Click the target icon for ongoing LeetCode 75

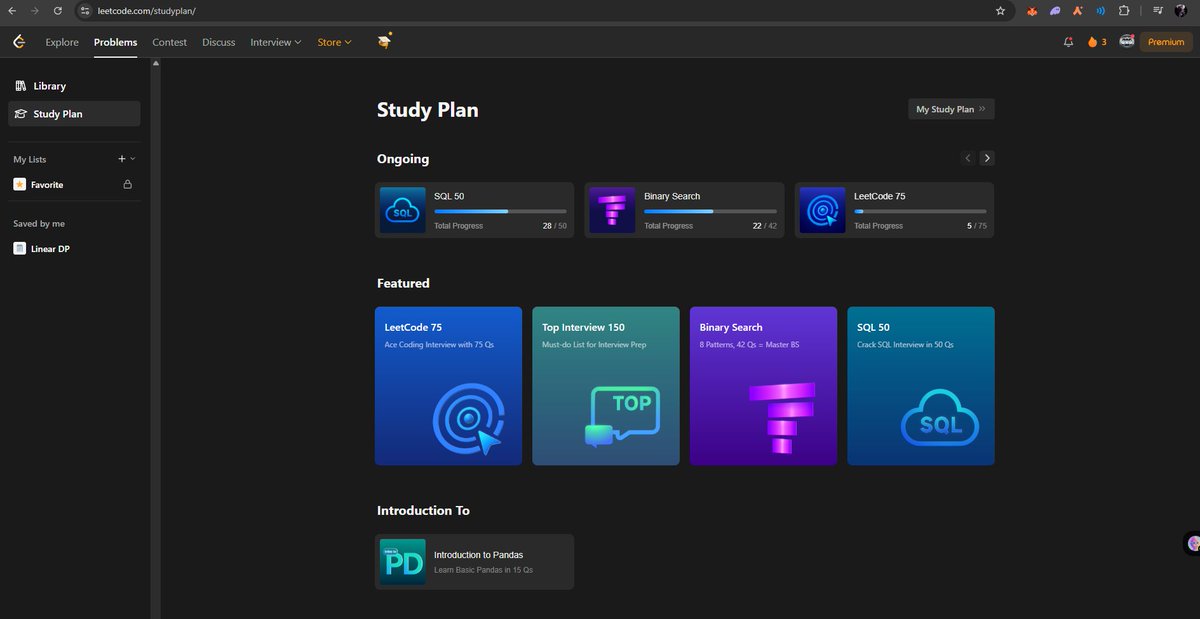(x=823, y=210)
